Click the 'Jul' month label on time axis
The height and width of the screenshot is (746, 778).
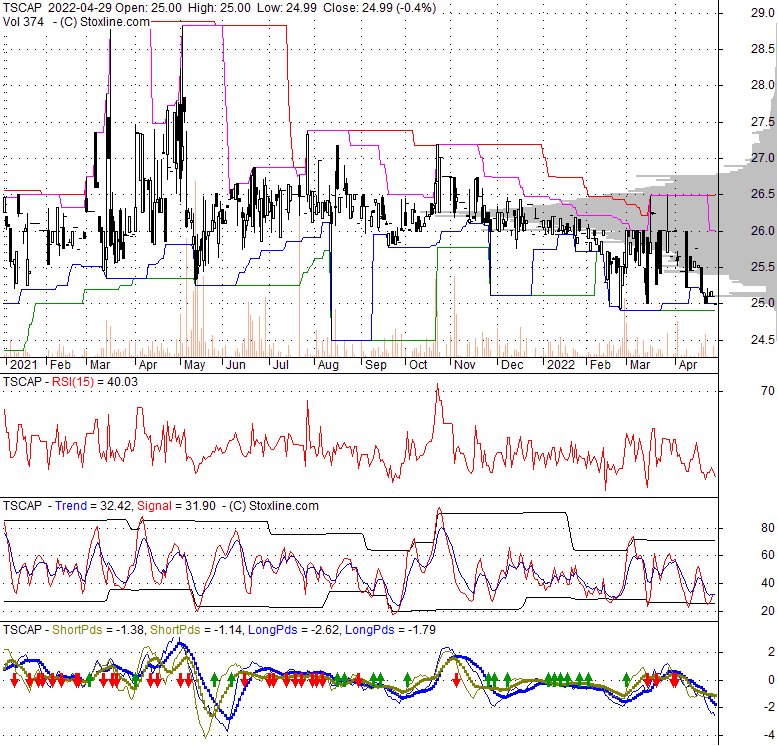point(281,365)
